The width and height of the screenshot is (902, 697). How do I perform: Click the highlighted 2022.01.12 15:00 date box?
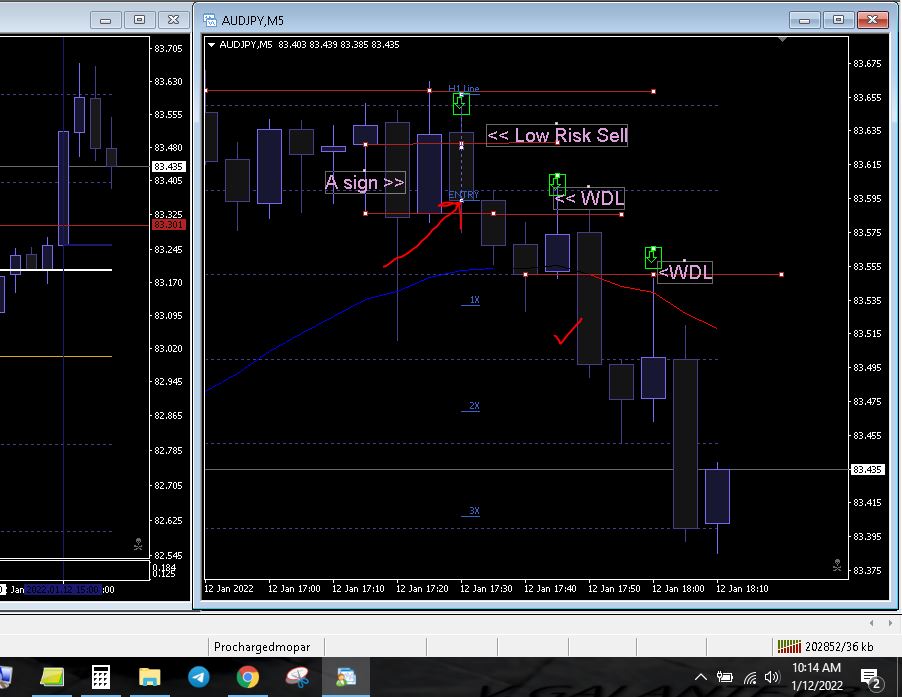[x=63, y=589]
